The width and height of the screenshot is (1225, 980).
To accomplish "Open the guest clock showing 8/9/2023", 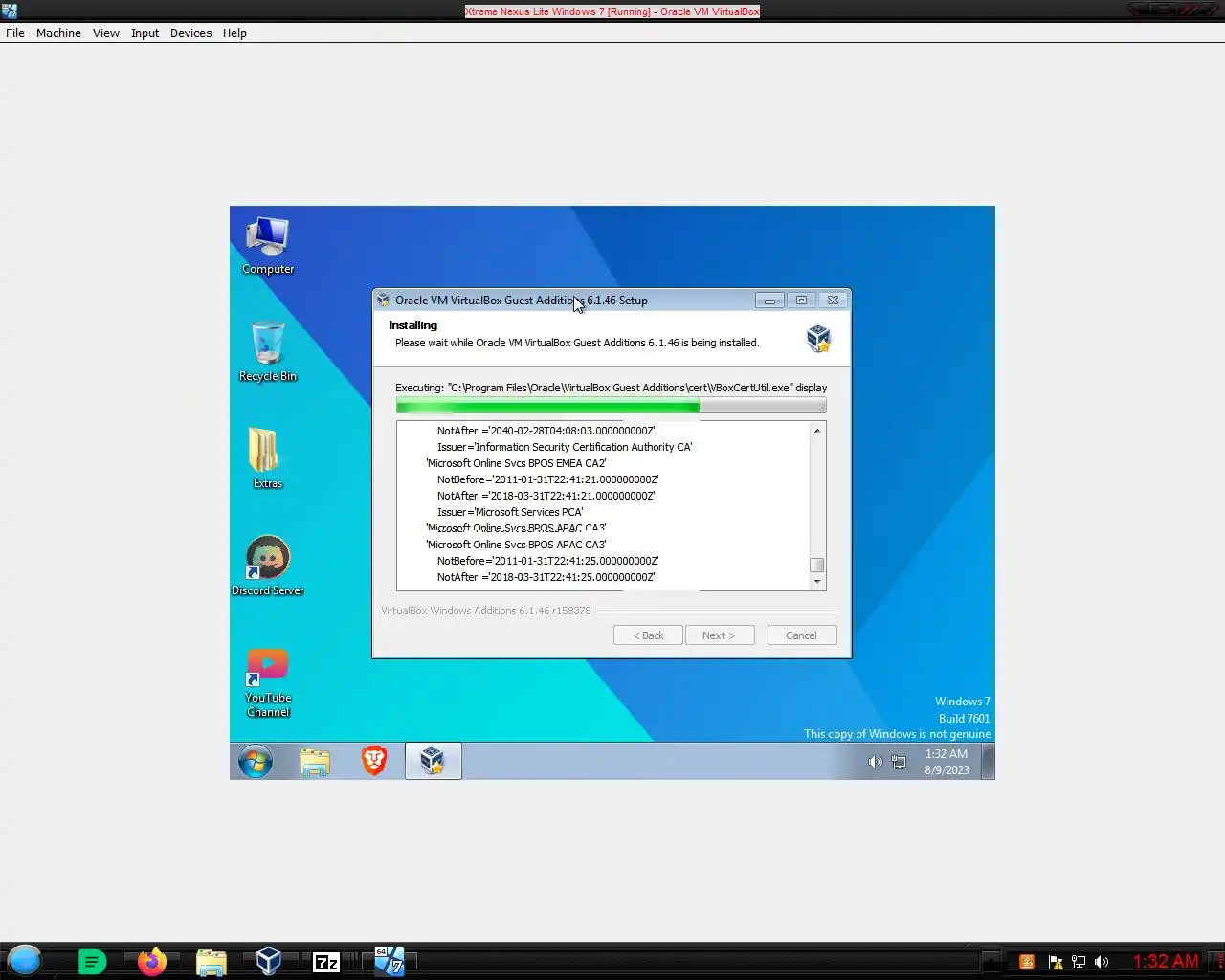I will coord(947,762).
